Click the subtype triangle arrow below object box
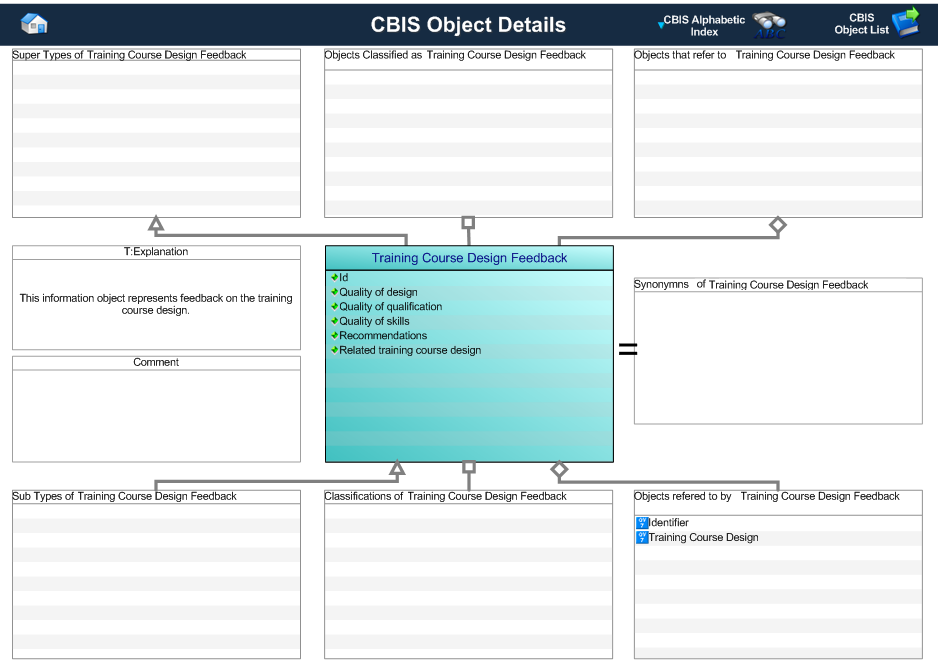 point(397,468)
